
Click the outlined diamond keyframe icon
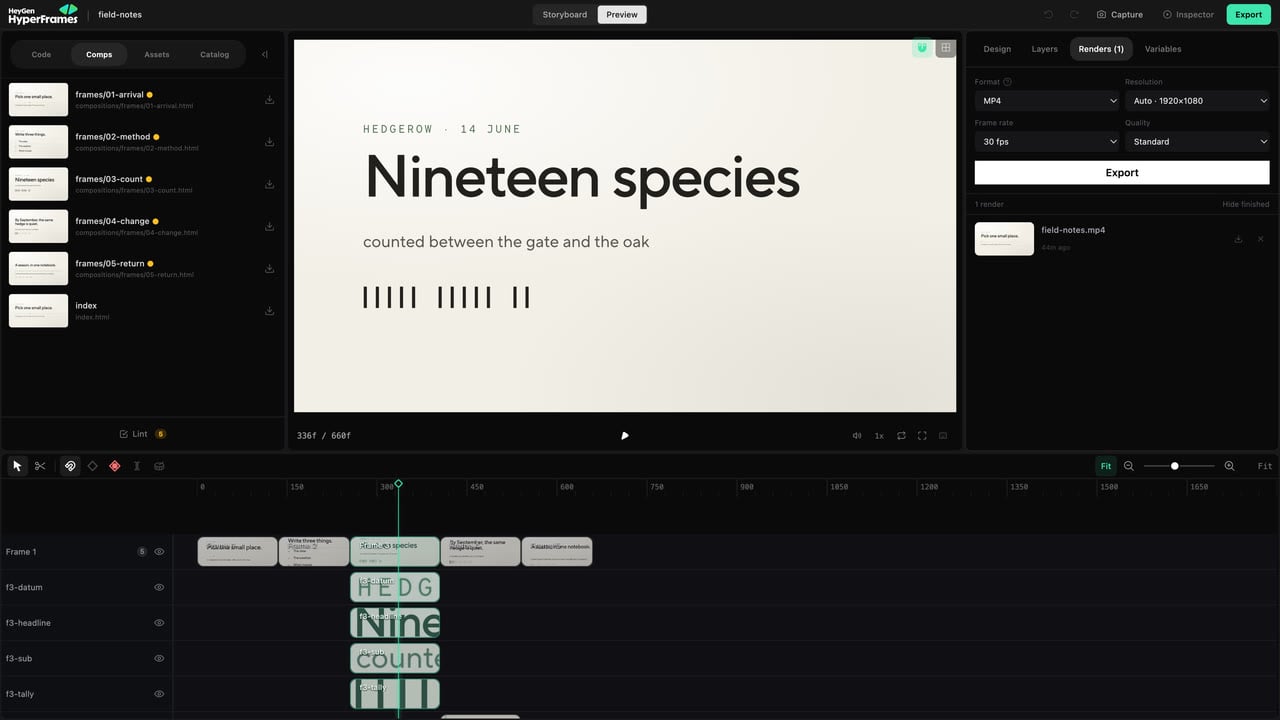[x=92, y=466]
